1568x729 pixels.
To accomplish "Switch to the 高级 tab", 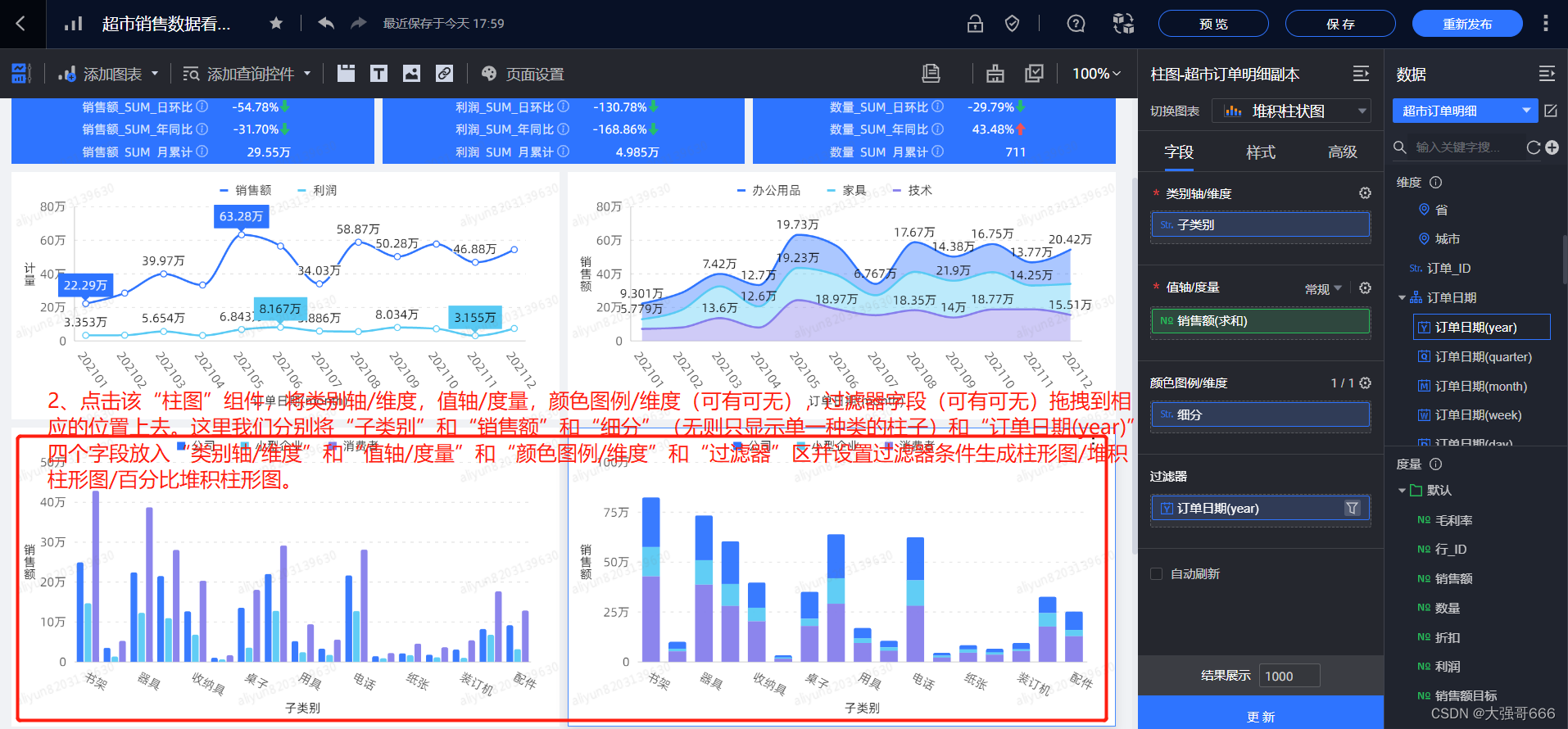I will point(1343,152).
